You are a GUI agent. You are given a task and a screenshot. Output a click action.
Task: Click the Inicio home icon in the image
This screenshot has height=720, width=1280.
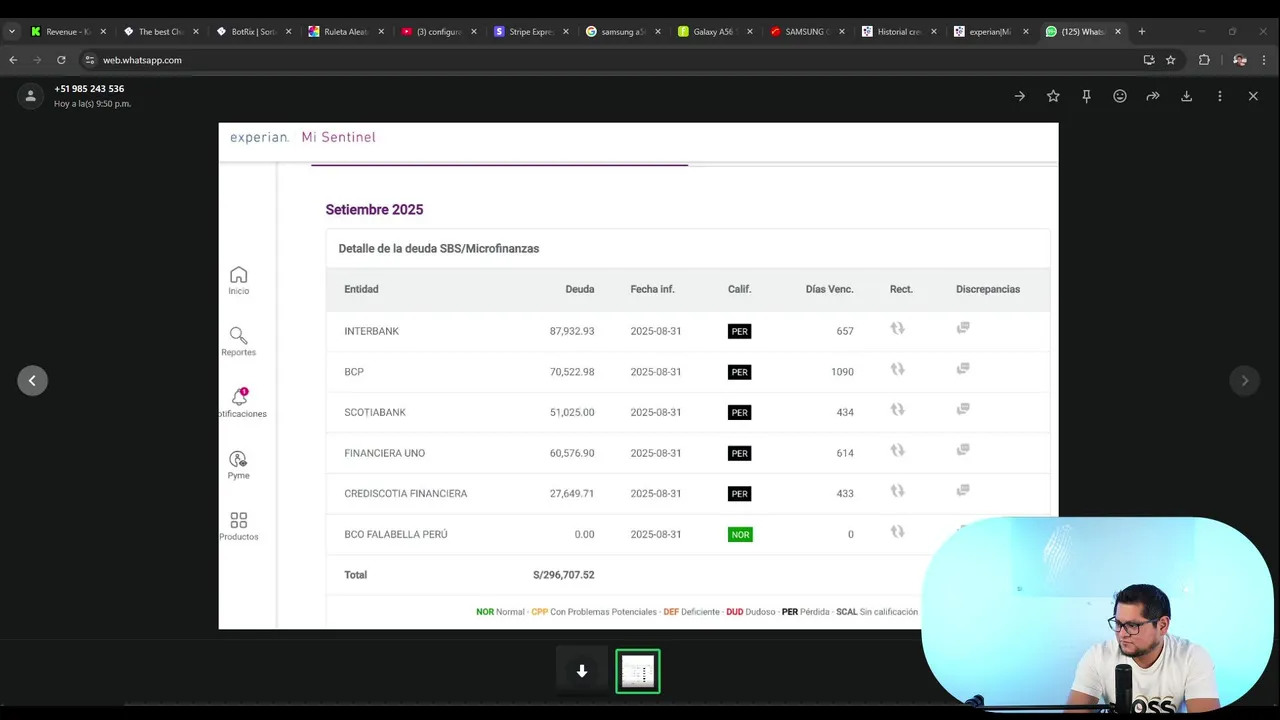(238, 275)
